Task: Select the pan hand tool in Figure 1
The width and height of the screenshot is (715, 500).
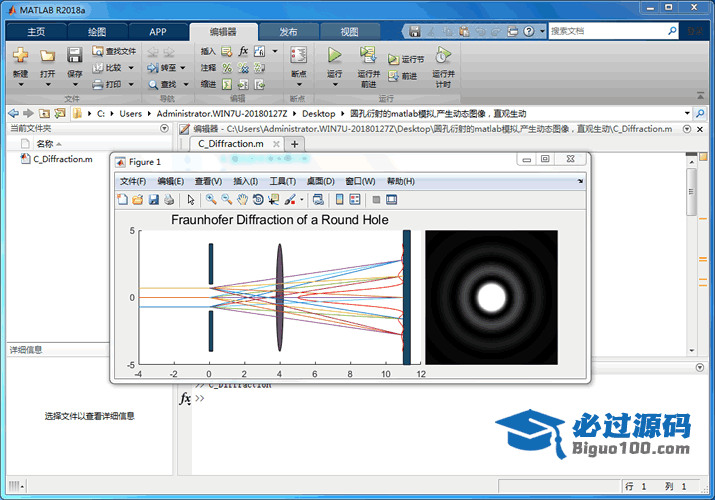Action: click(x=242, y=200)
